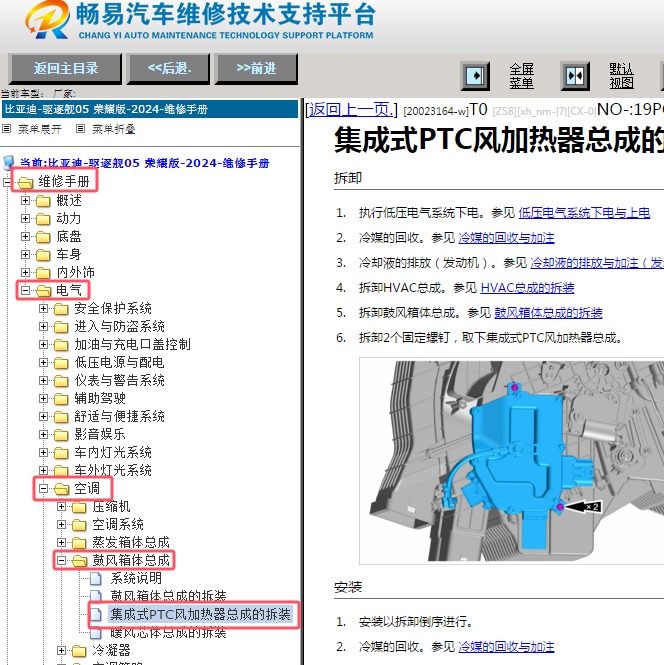Screen dimensions: 664x665
Task: Click the 比亚迪-驱逐舰05 荣耀版 title bar
Action: coord(150,109)
